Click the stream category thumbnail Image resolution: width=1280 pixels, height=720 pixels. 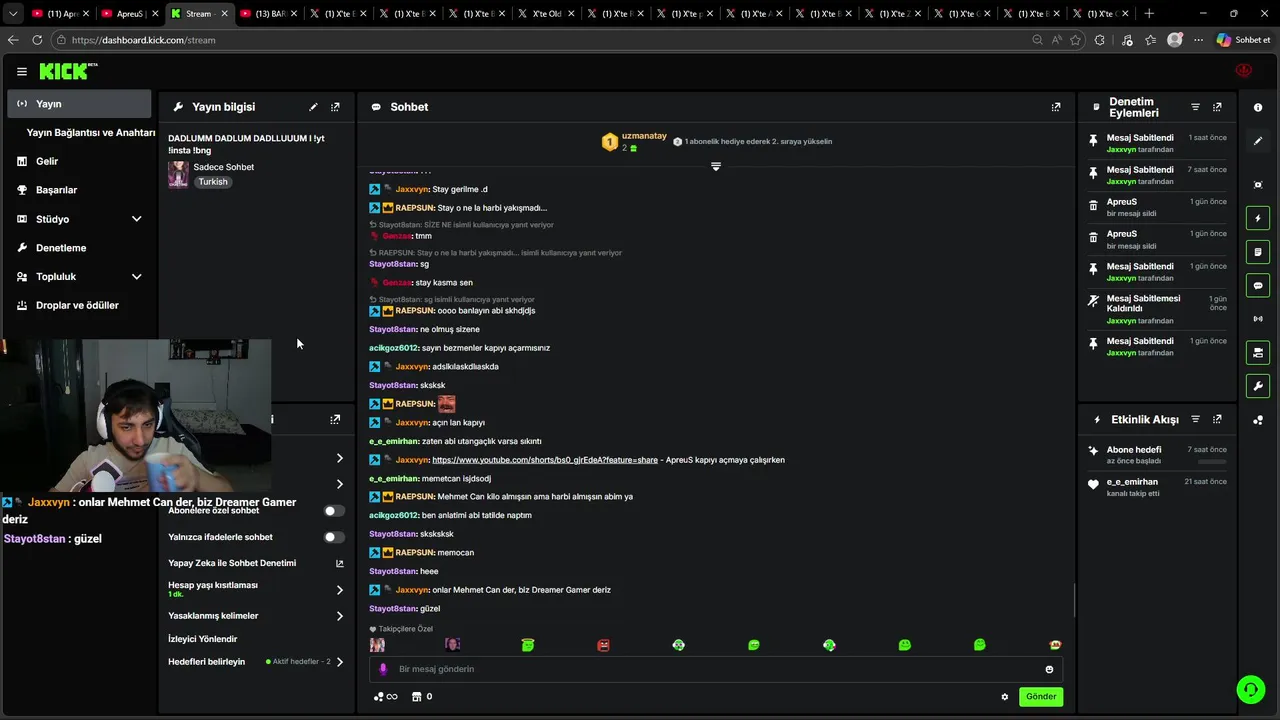pos(178,174)
